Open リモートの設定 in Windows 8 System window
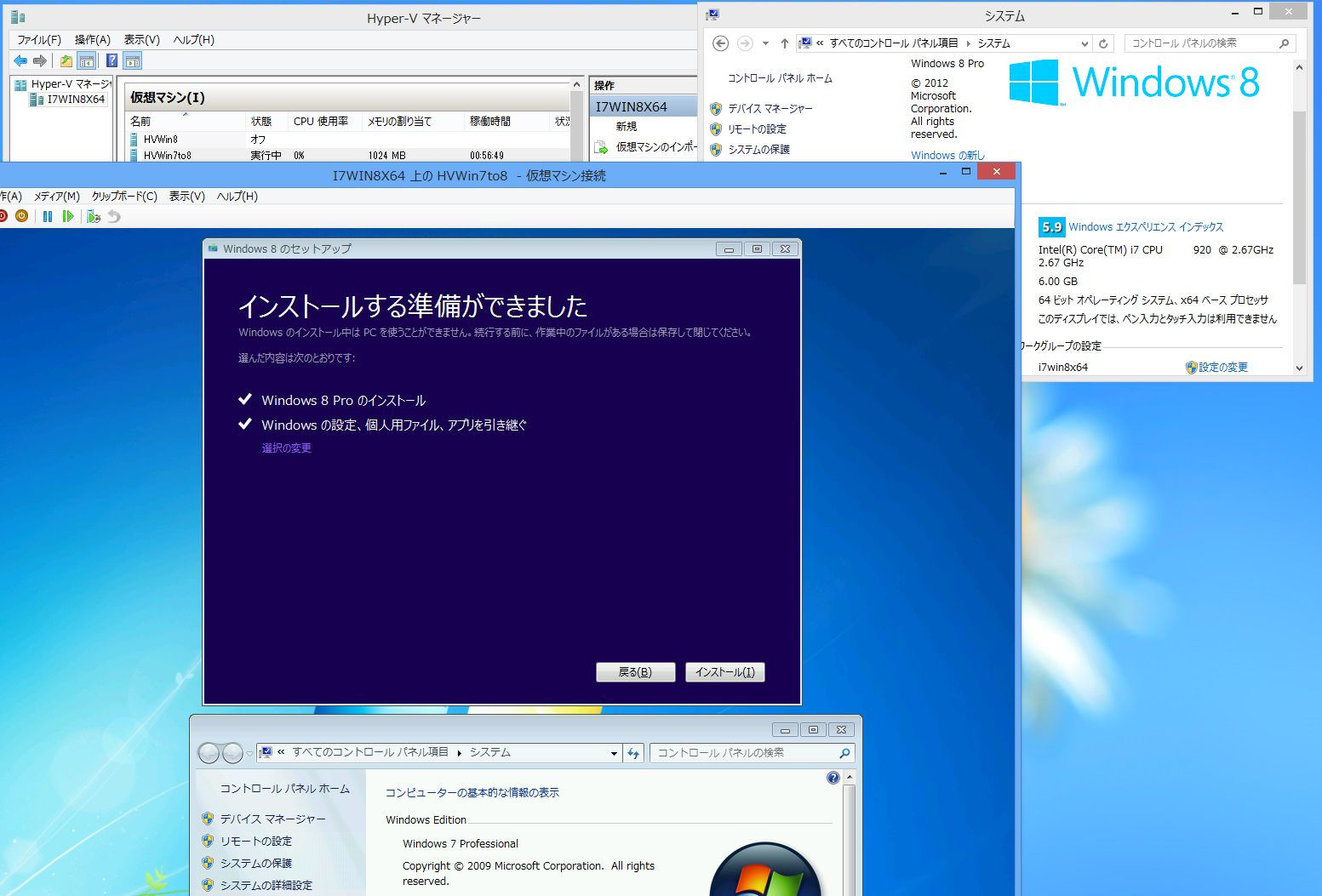This screenshot has height=896, width=1322. coord(757,129)
